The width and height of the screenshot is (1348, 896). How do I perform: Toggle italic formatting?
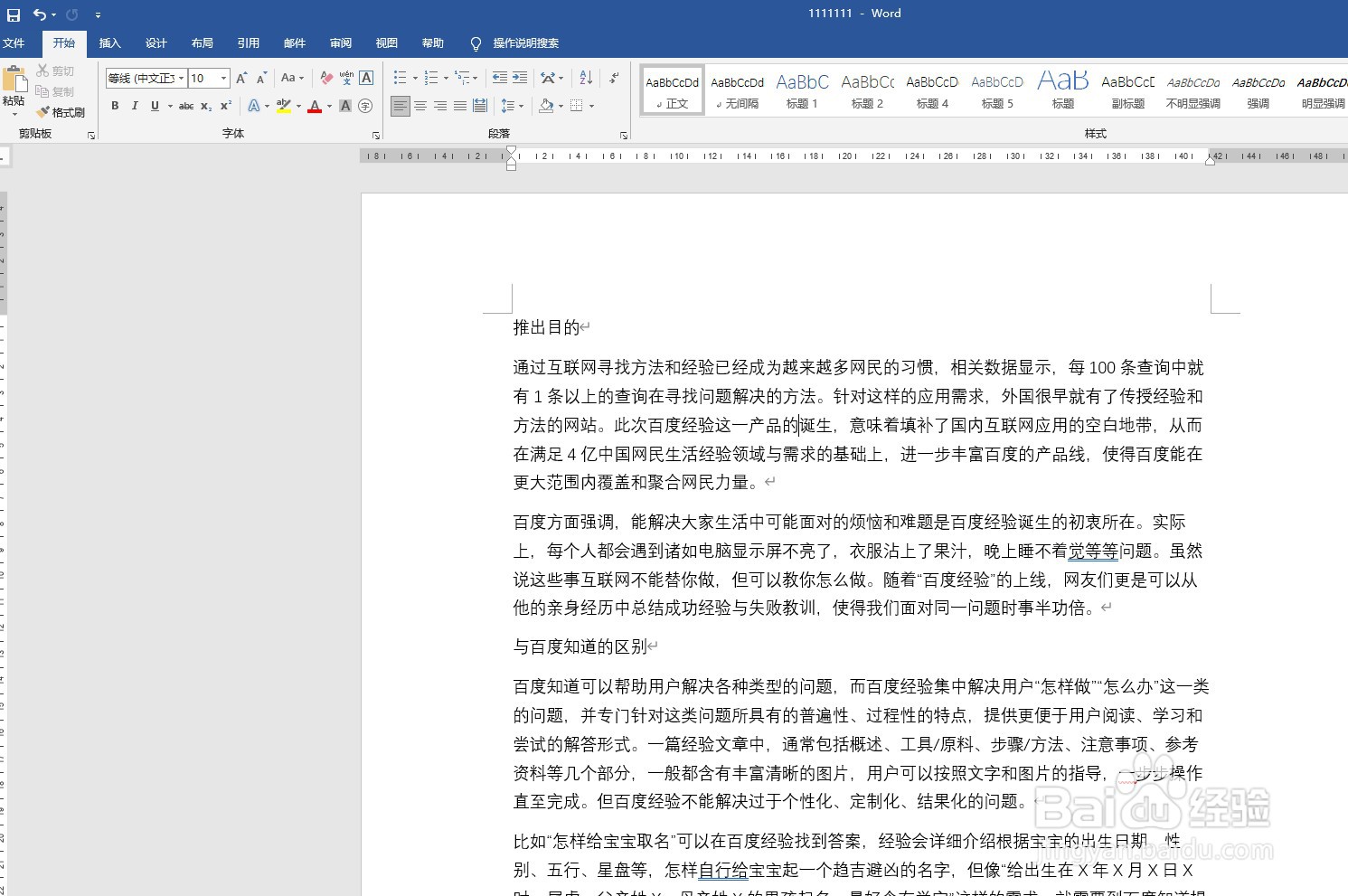tap(135, 106)
